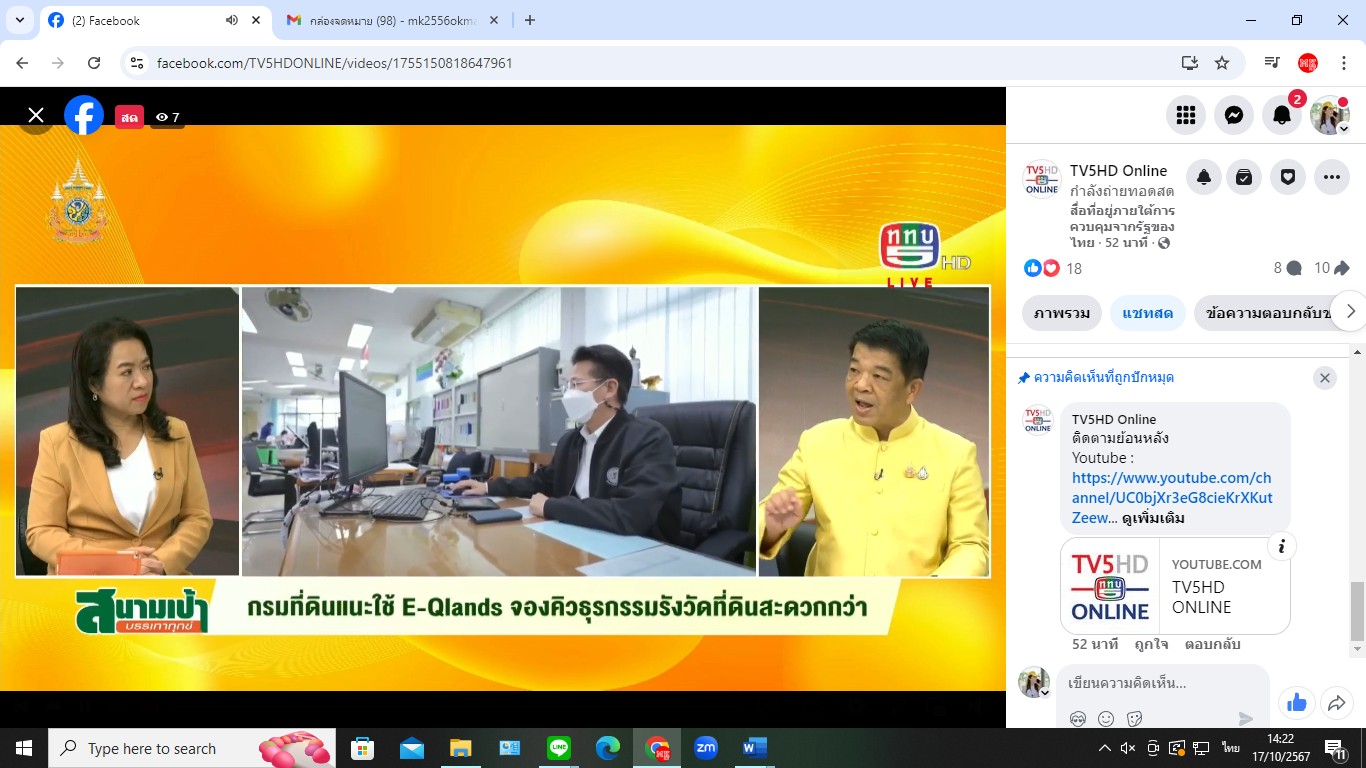Image resolution: width=1366 pixels, height=768 pixels.
Task: Click the เขียนความคิดเห็น comment field
Action: click(x=1160, y=683)
